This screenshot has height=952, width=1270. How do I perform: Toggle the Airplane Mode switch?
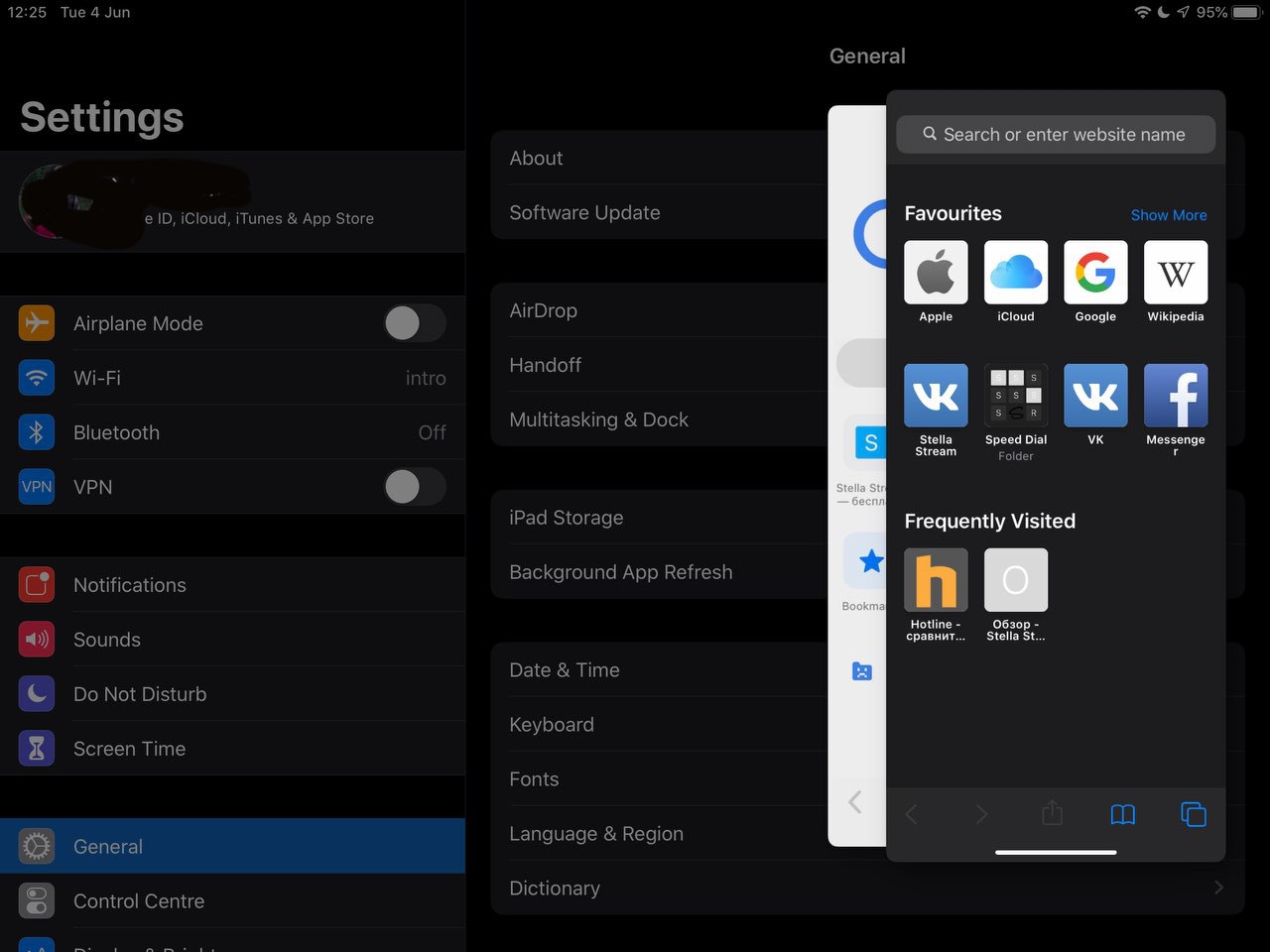coord(415,323)
